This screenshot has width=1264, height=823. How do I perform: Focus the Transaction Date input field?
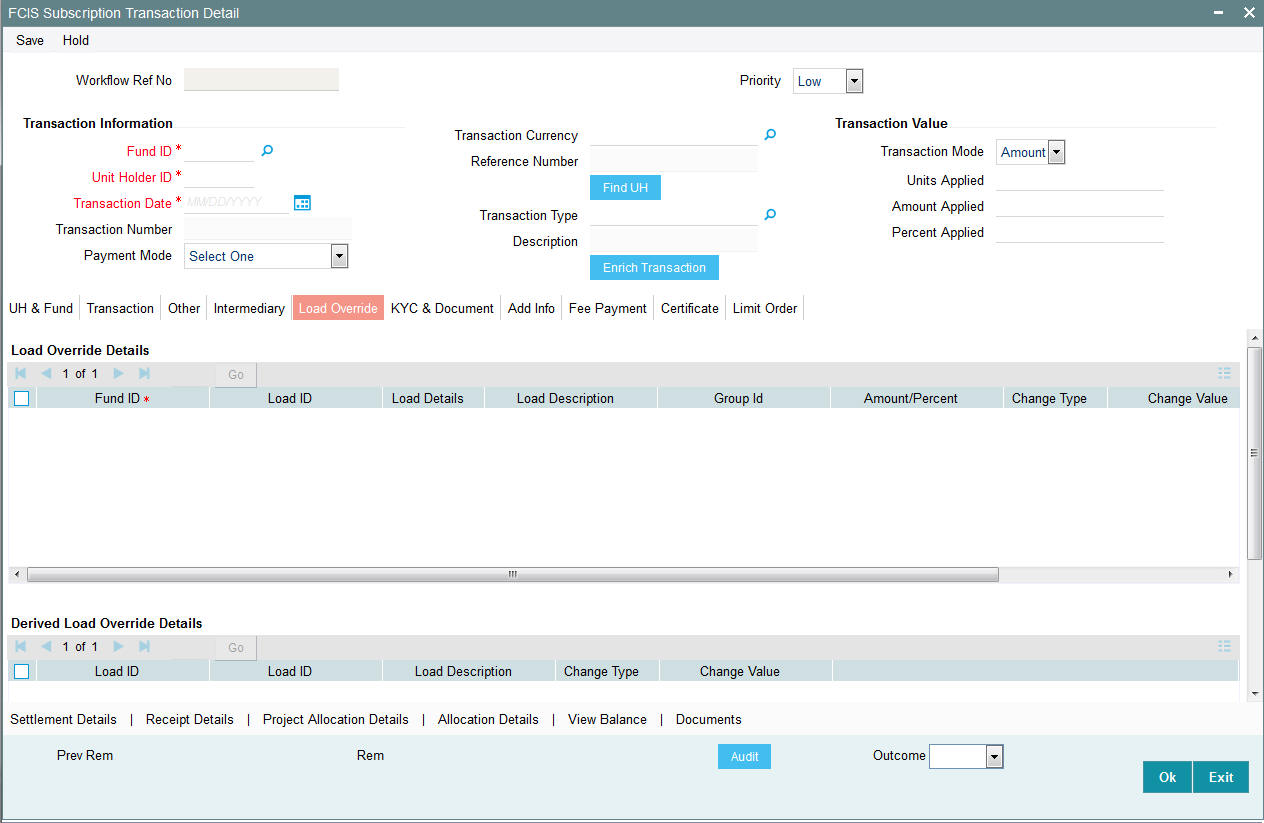[237, 203]
